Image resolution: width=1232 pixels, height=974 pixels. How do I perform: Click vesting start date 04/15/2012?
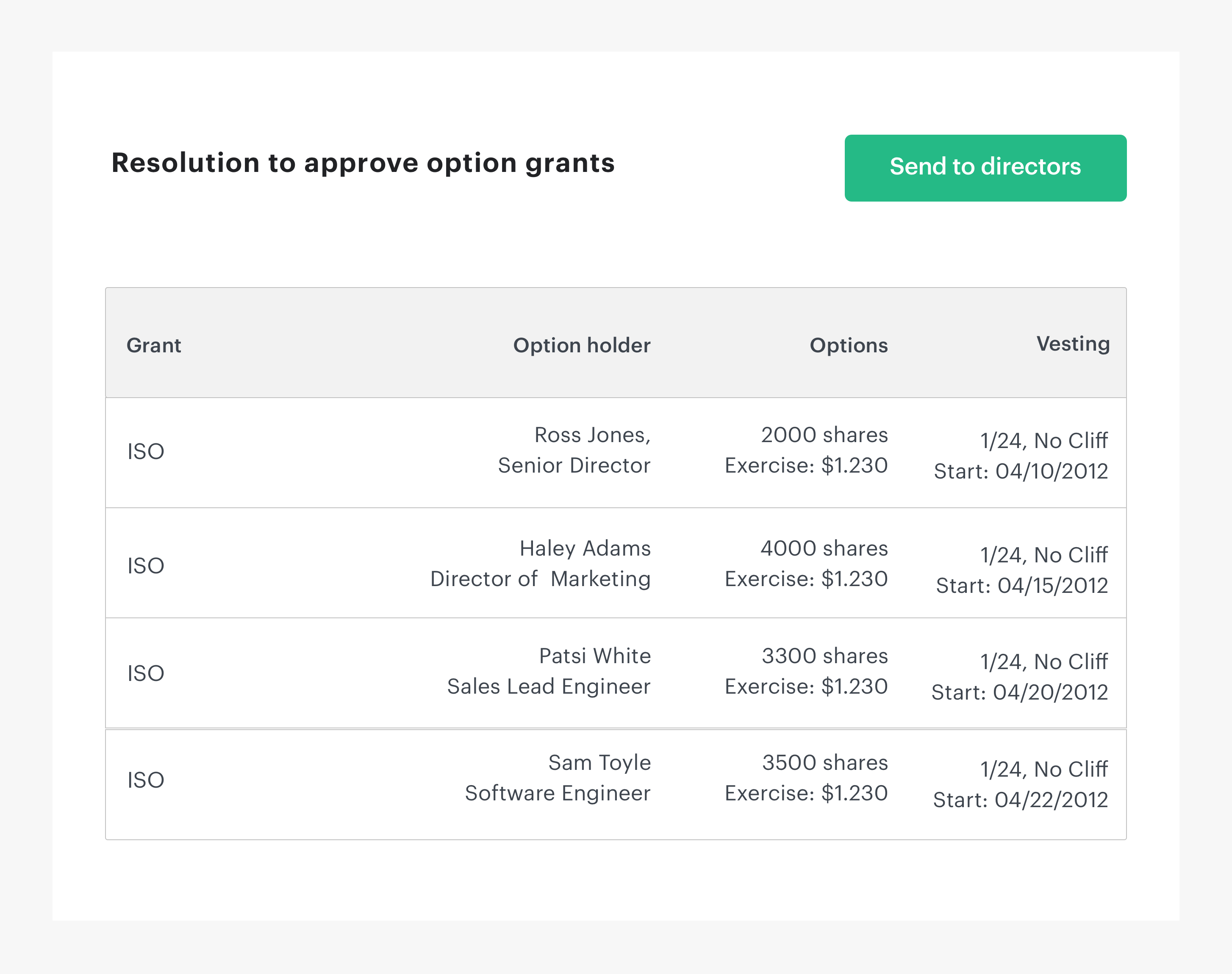1022,586
